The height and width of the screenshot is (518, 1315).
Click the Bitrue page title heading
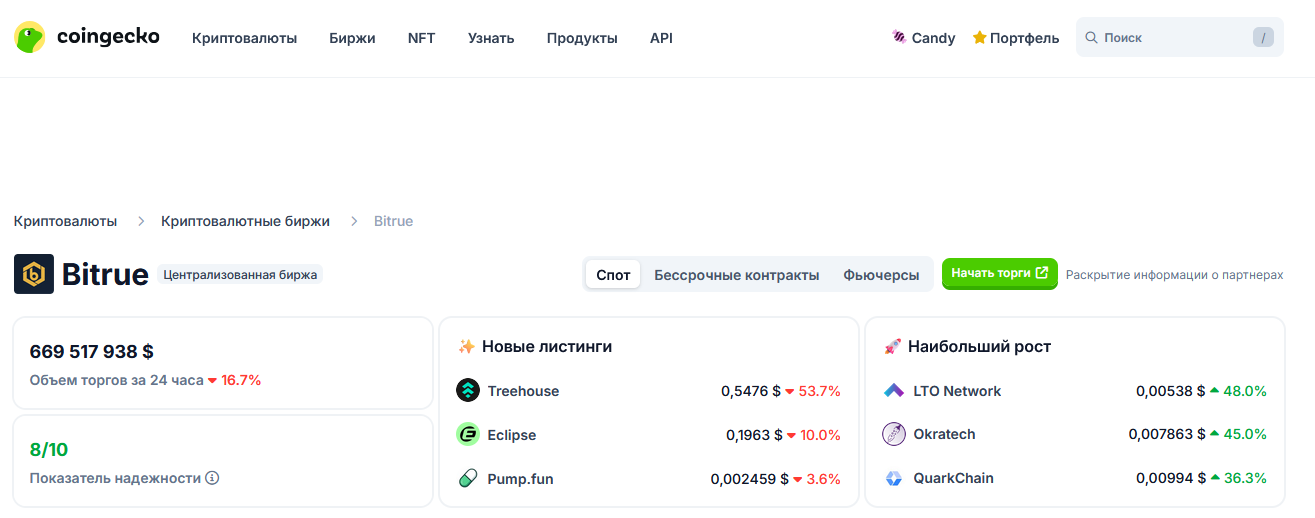[x=105, y=274]
